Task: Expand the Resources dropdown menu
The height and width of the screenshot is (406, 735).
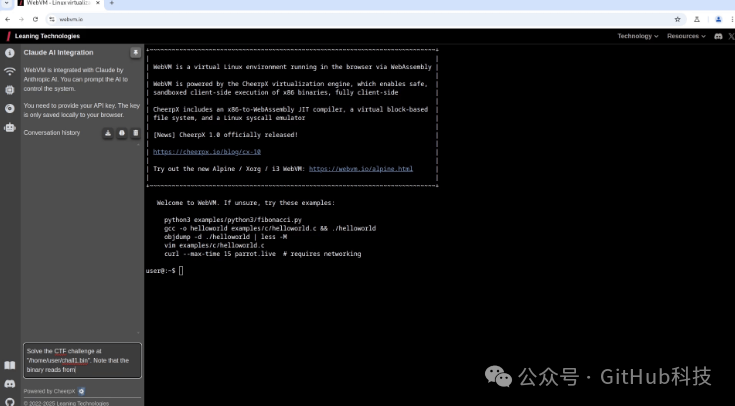Action: click(x=686, y=36)
